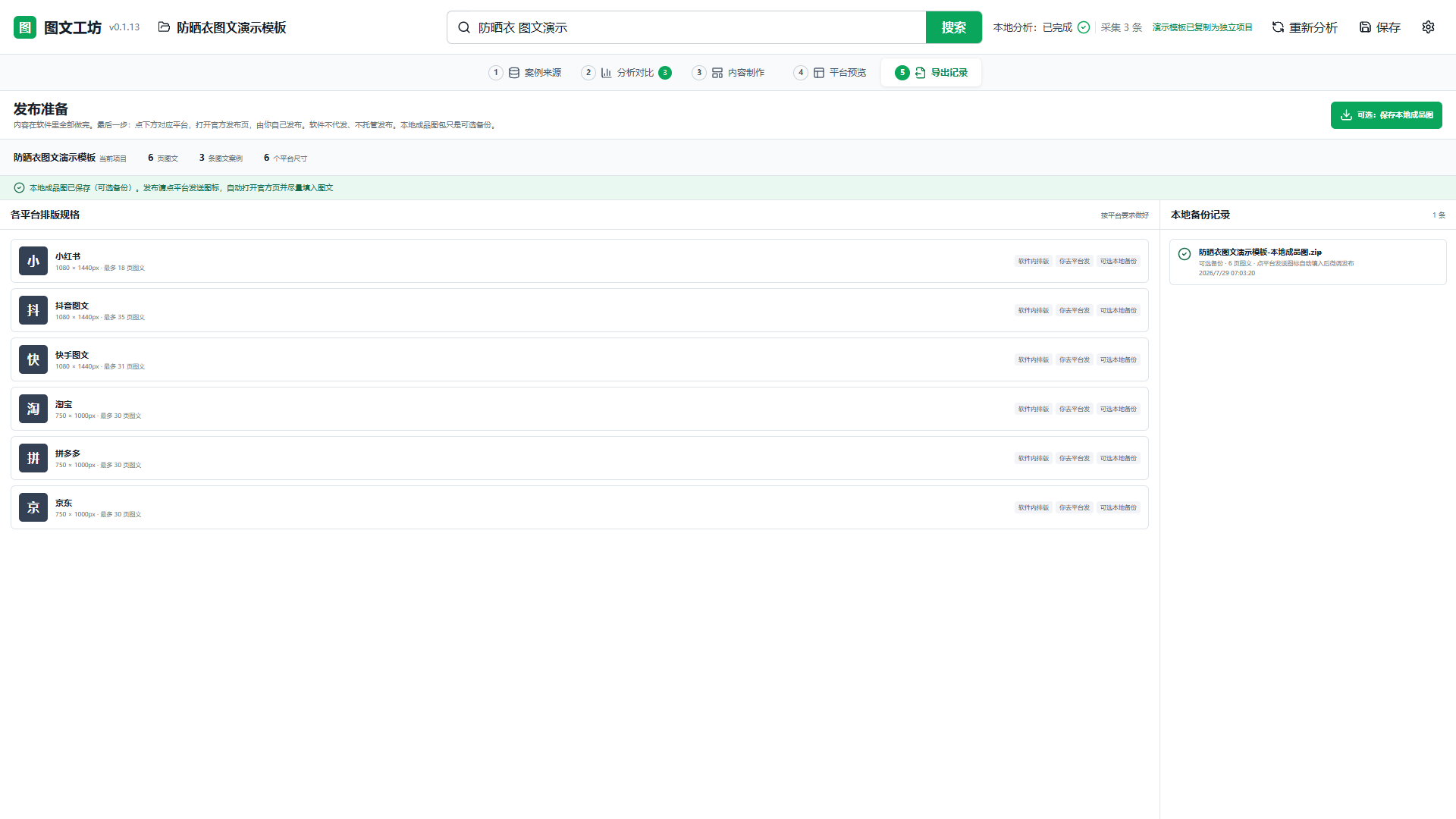Click 你去平台发 tag in 快手图文 row

(1075, 360)
